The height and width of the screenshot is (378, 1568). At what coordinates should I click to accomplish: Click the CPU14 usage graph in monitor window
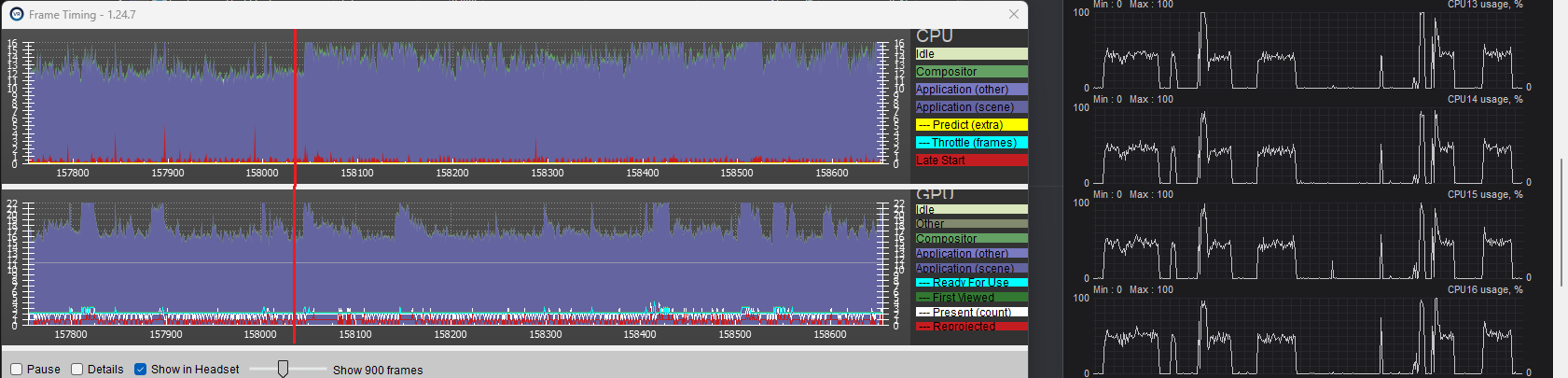point(1307,146)
